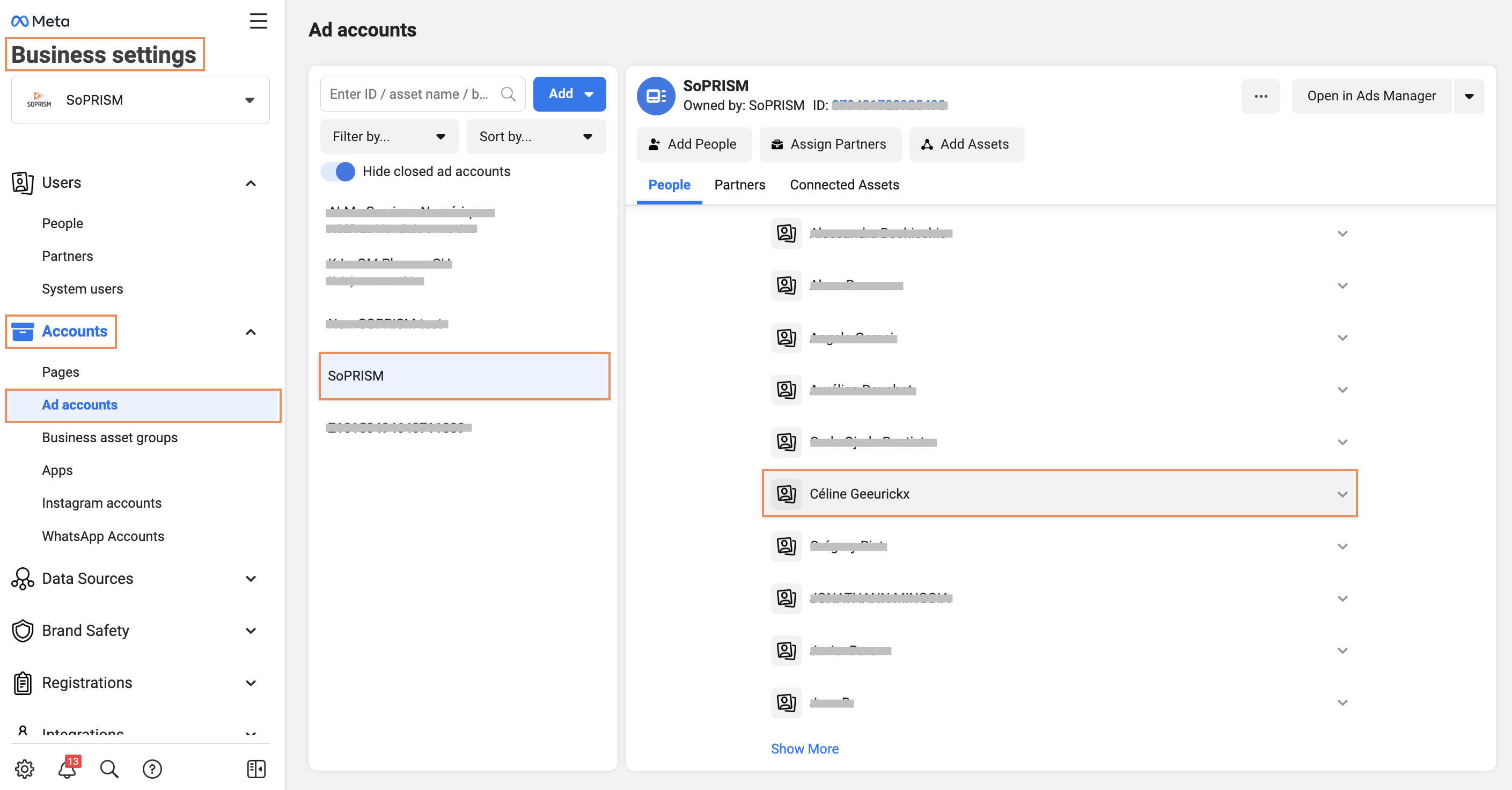The width and height of the screenshot is (1512, 790).
Task: Click the Enter ID / asset name search field
Action: pyautogui.click(x=423, y=94)
